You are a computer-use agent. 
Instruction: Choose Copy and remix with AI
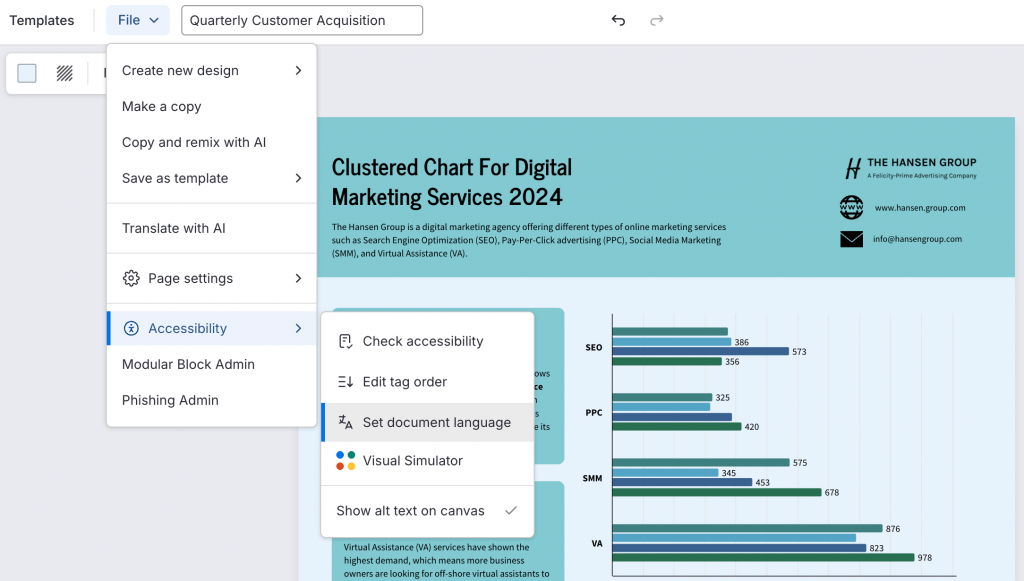pos(212,142)
